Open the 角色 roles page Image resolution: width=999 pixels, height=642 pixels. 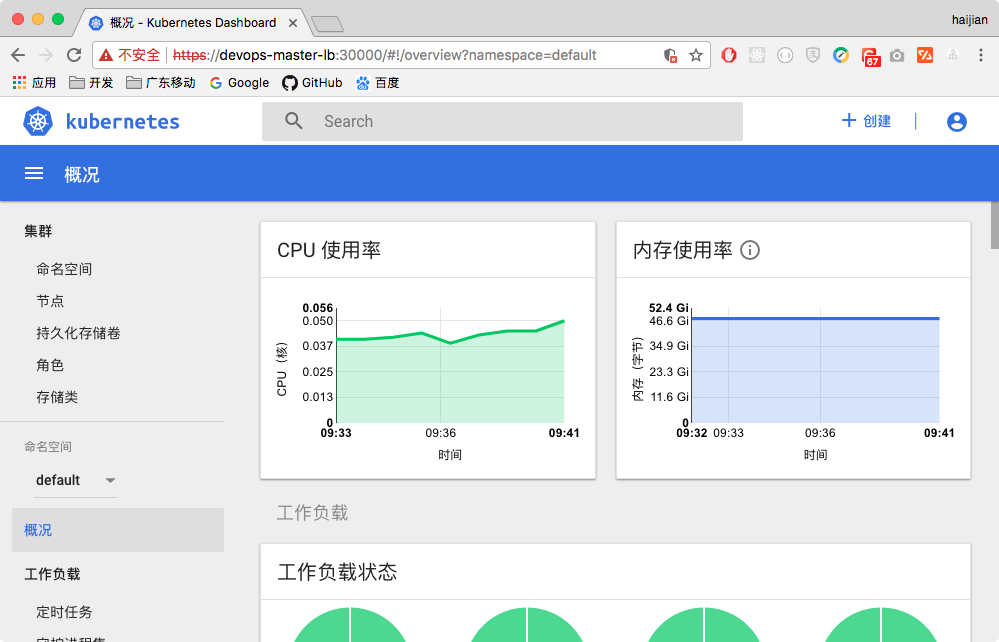point(50,365)
